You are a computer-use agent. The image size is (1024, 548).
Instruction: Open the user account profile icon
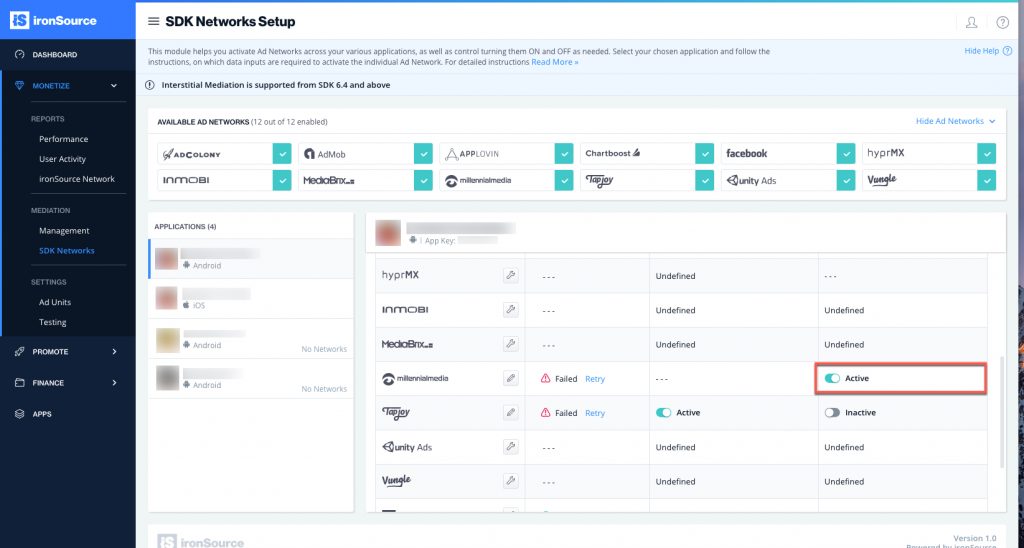[x=971, y=22]
